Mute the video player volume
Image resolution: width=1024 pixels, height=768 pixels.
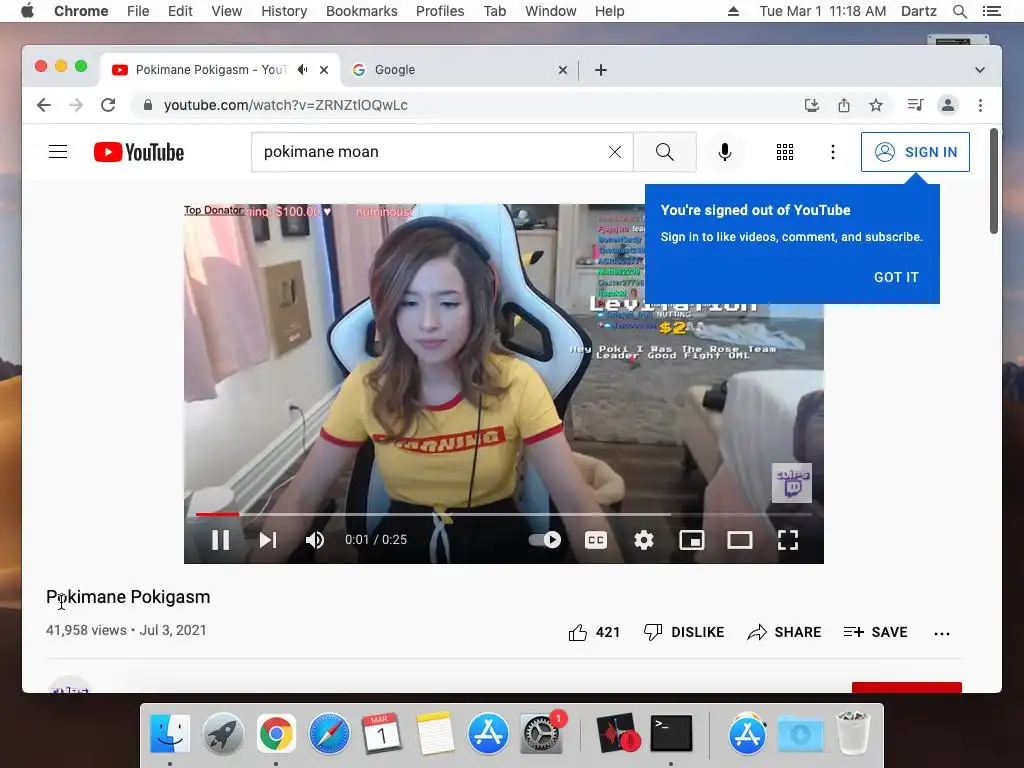tap(315, 540)
